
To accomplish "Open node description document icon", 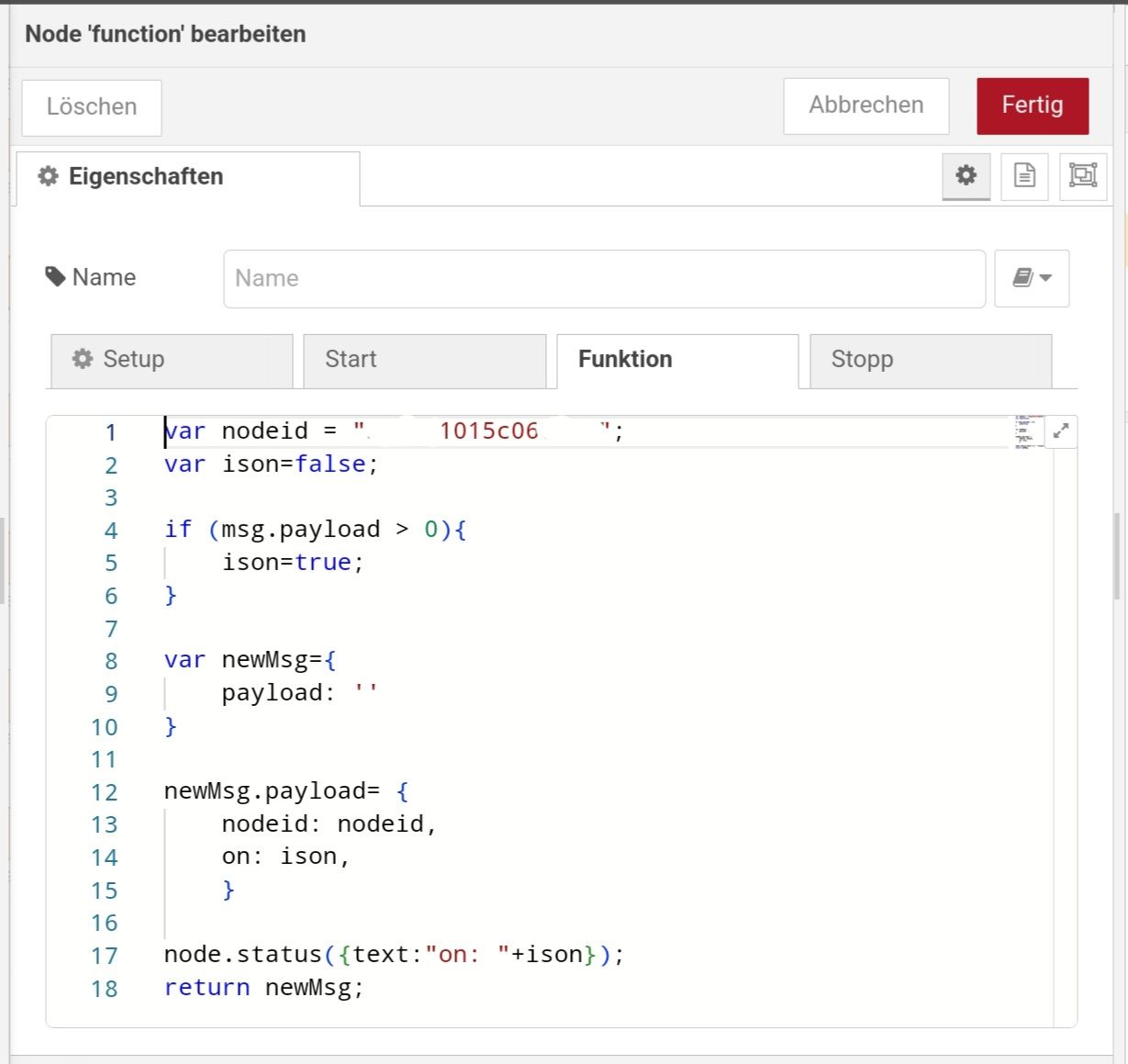I will tap(1024, 175).
